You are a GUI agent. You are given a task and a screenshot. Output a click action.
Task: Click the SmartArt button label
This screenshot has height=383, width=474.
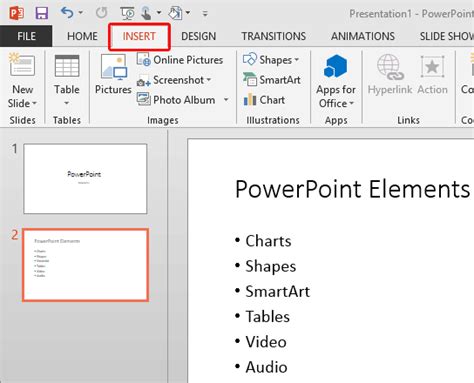(x=280, y=80)
